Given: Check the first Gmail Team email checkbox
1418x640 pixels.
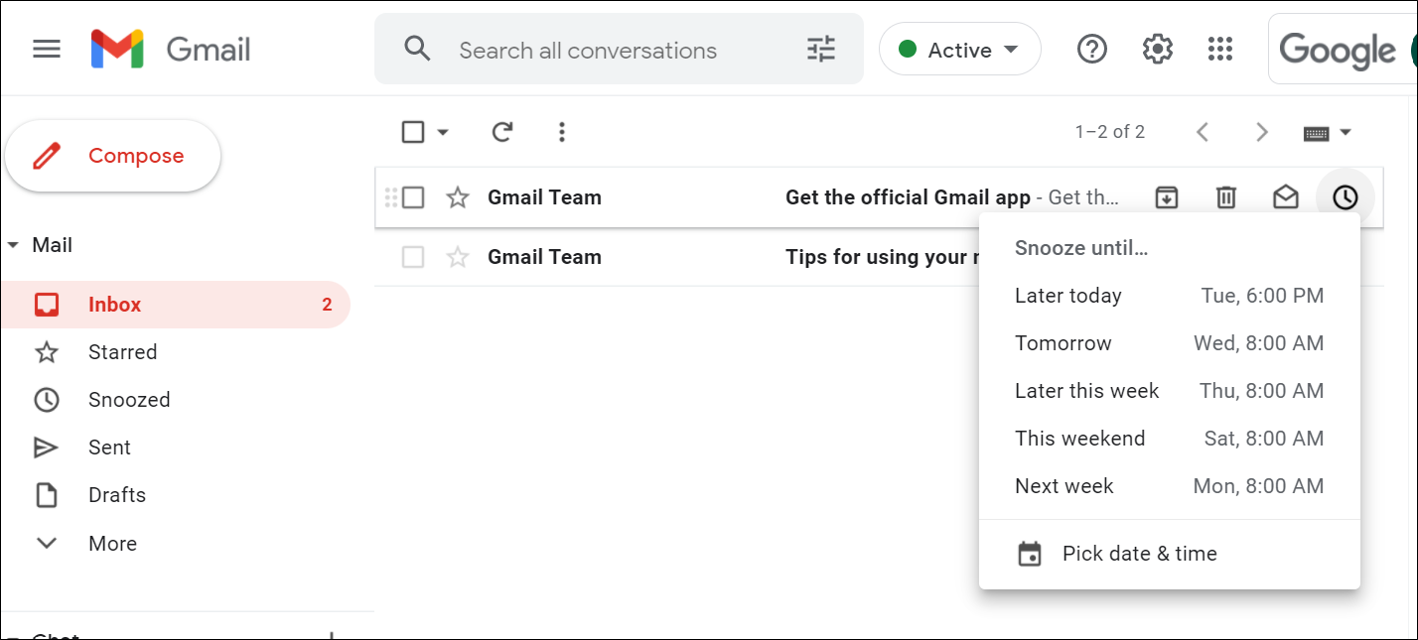Looking at the screenshot, I should [x=413, y=198].
